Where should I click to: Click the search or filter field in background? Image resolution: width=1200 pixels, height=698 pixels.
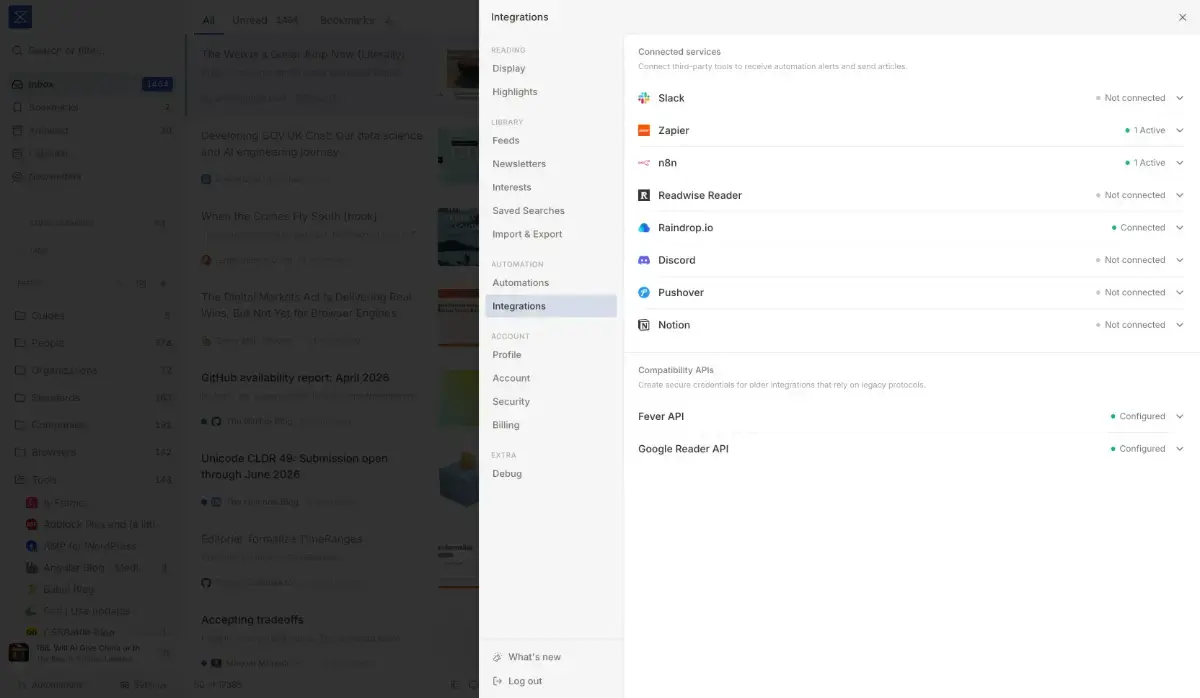pos(92,50)
